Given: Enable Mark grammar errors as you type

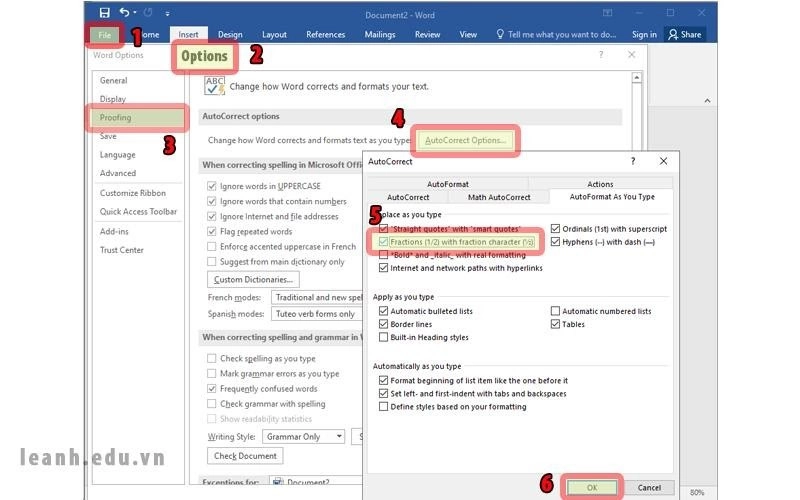Looking at the screenshot, I should tap(212, 373).
